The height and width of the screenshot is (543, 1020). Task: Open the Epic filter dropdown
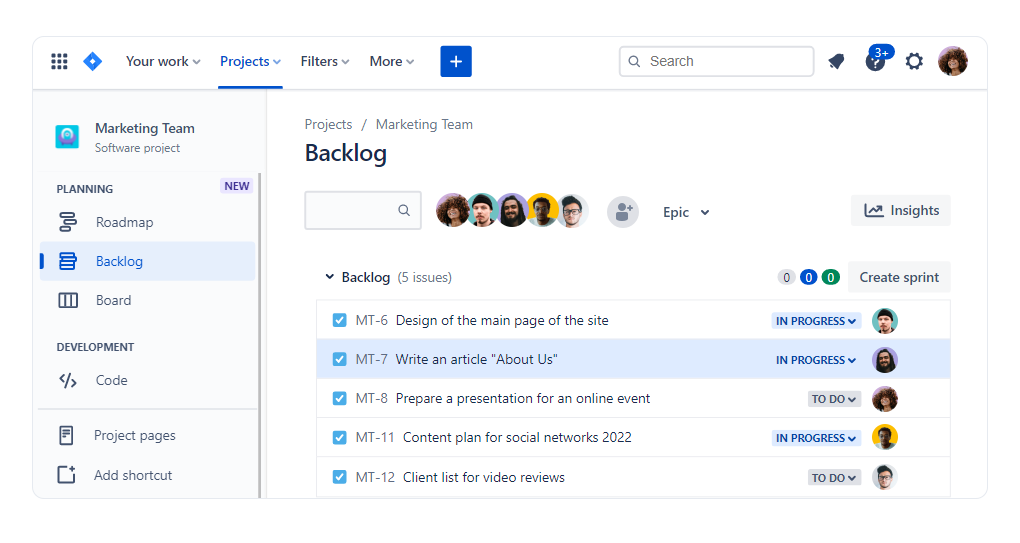tap(686, 212)
